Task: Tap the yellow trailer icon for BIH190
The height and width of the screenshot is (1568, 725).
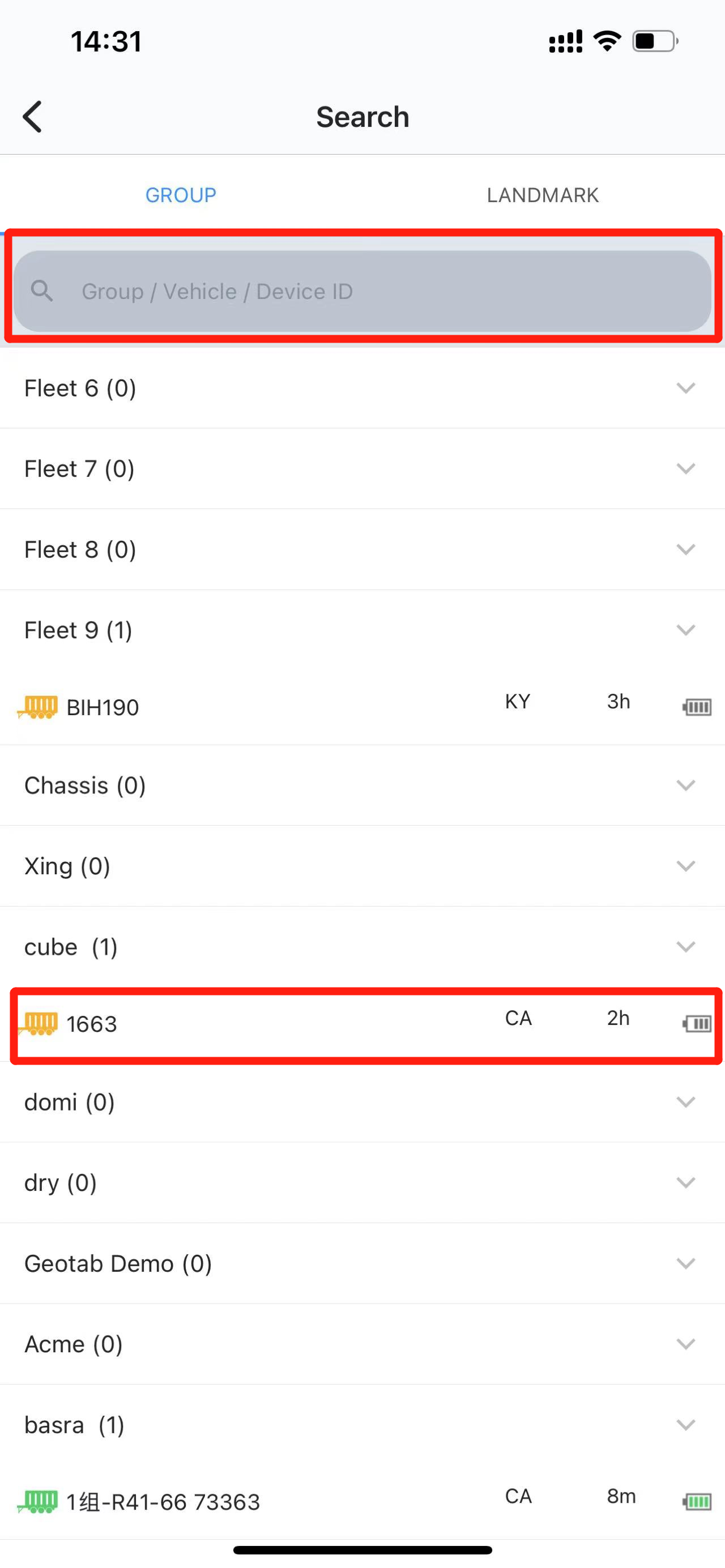Action: [x=38, y=707]
